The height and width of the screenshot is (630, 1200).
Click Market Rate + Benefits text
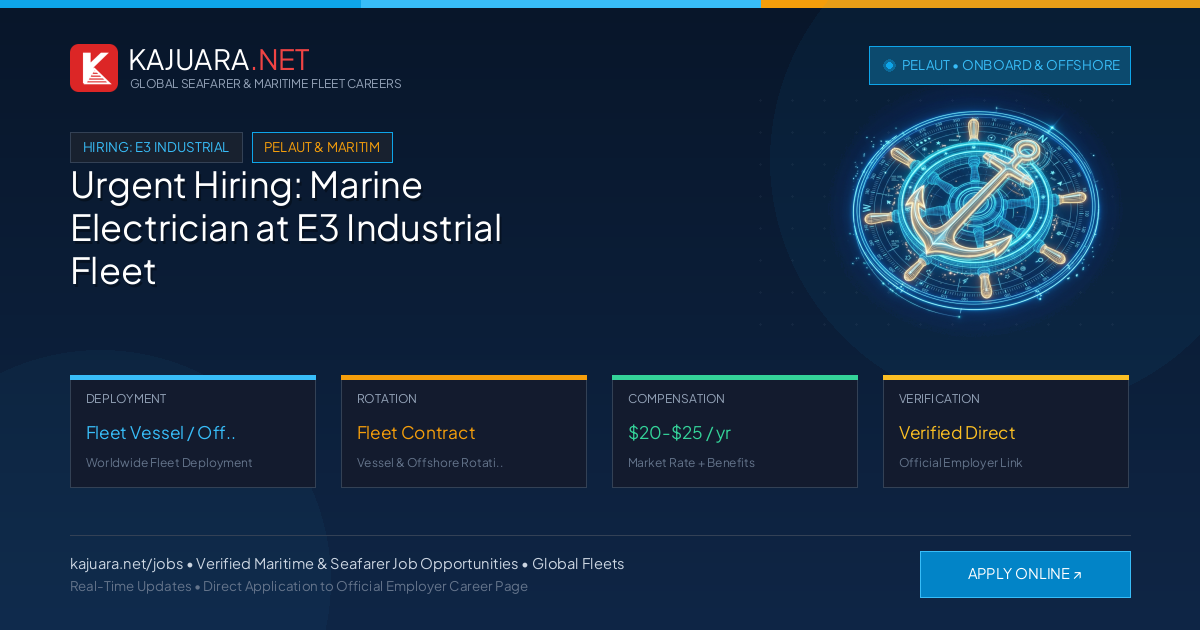tap(691, 463)
